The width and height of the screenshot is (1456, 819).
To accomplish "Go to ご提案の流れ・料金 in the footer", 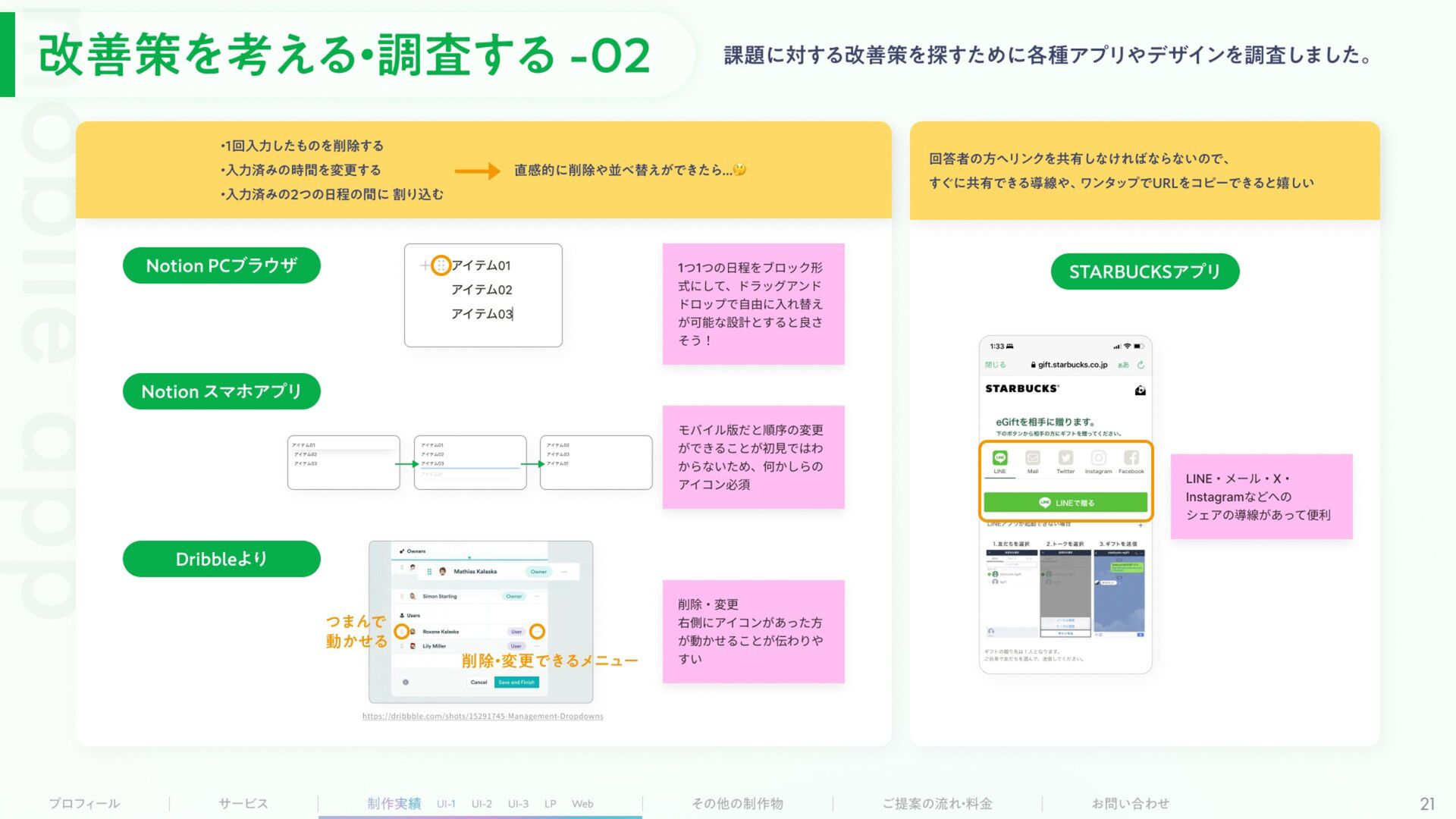I will tap(937, 803).
